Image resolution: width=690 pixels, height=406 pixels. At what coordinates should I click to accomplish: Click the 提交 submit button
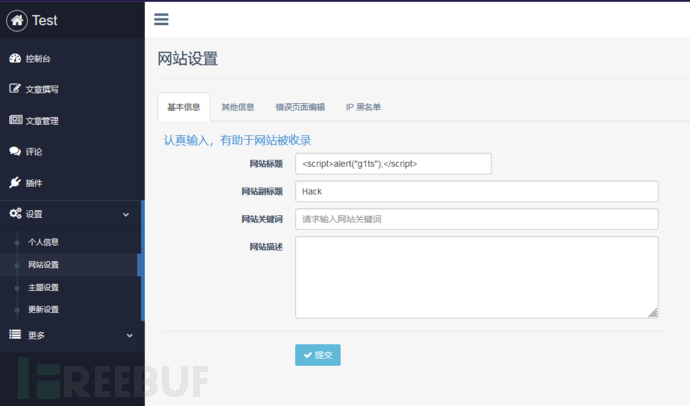318,355
